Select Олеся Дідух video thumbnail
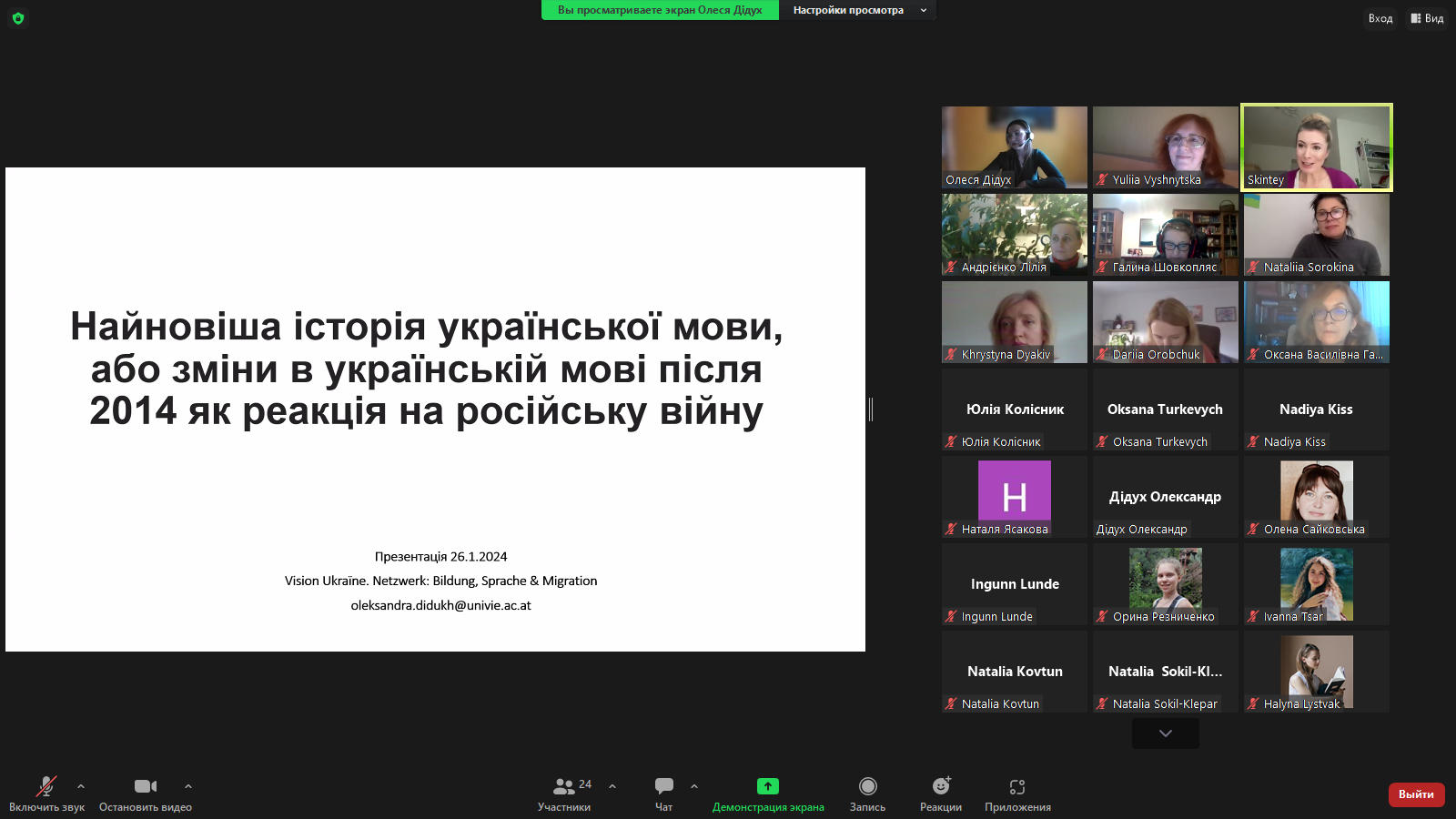 [1015, 147]
